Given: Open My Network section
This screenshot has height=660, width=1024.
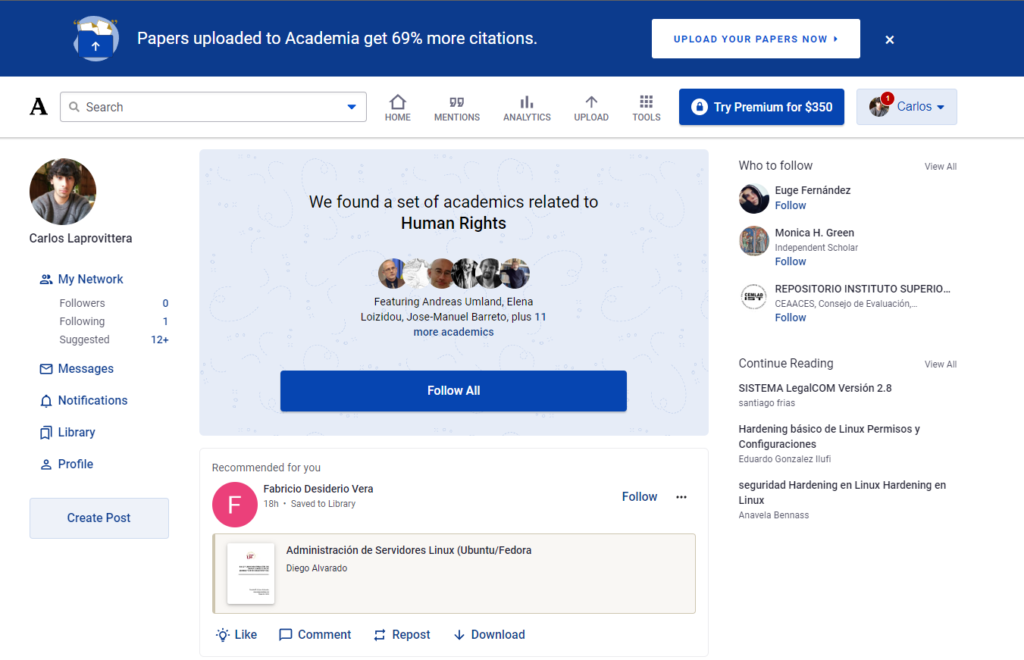Looking at the screenshot, I should (x=90, y=279).
